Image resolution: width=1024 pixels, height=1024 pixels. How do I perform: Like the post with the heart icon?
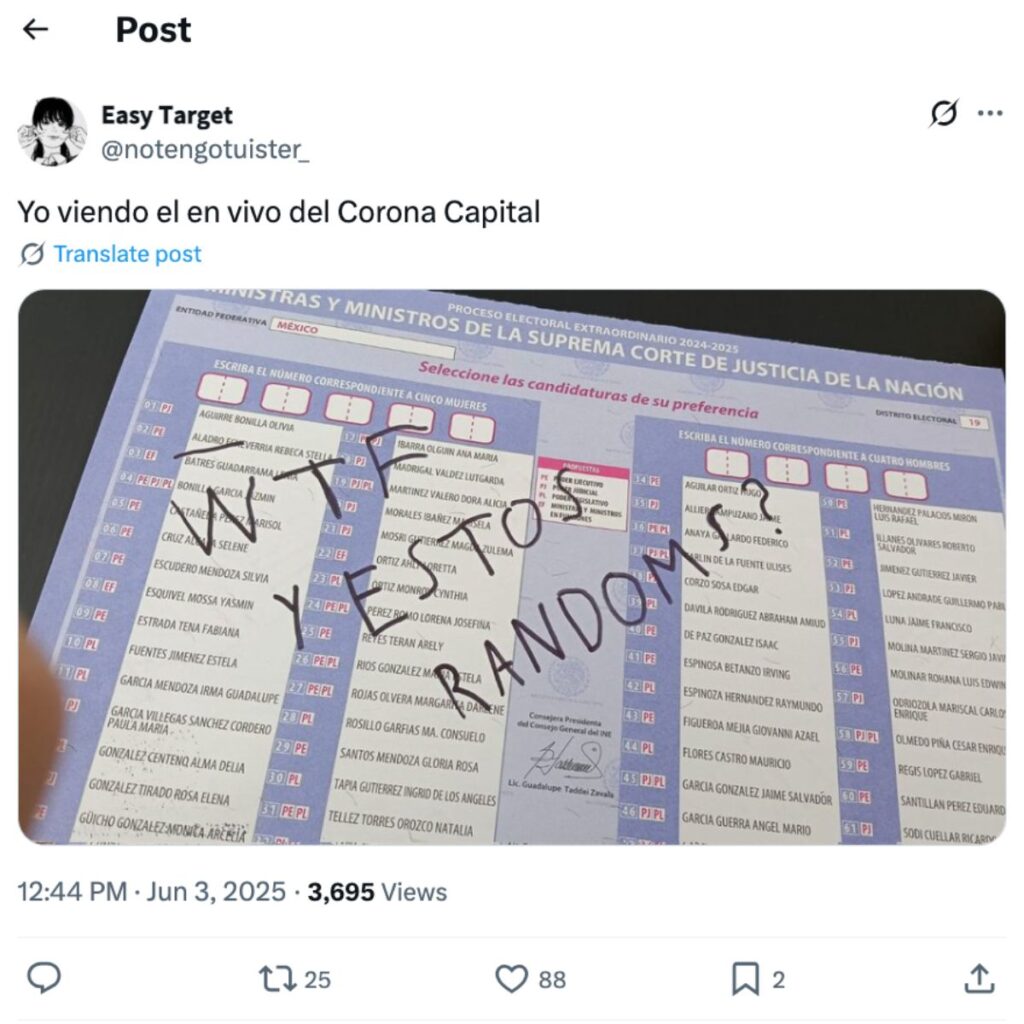511,979
